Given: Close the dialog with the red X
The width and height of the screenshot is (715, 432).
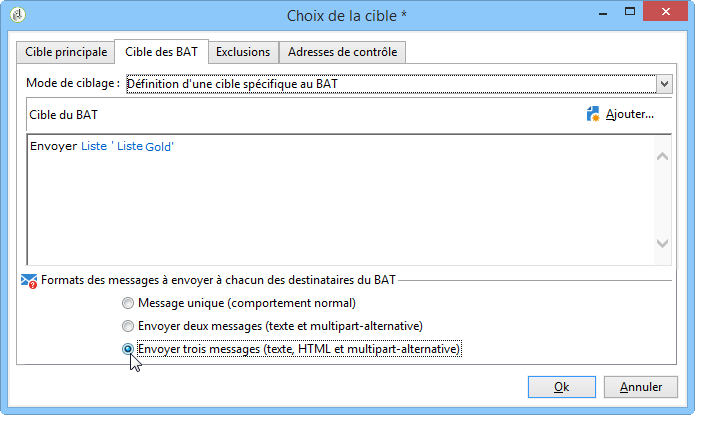Looking at the screenshot, I should pos(665,11).
